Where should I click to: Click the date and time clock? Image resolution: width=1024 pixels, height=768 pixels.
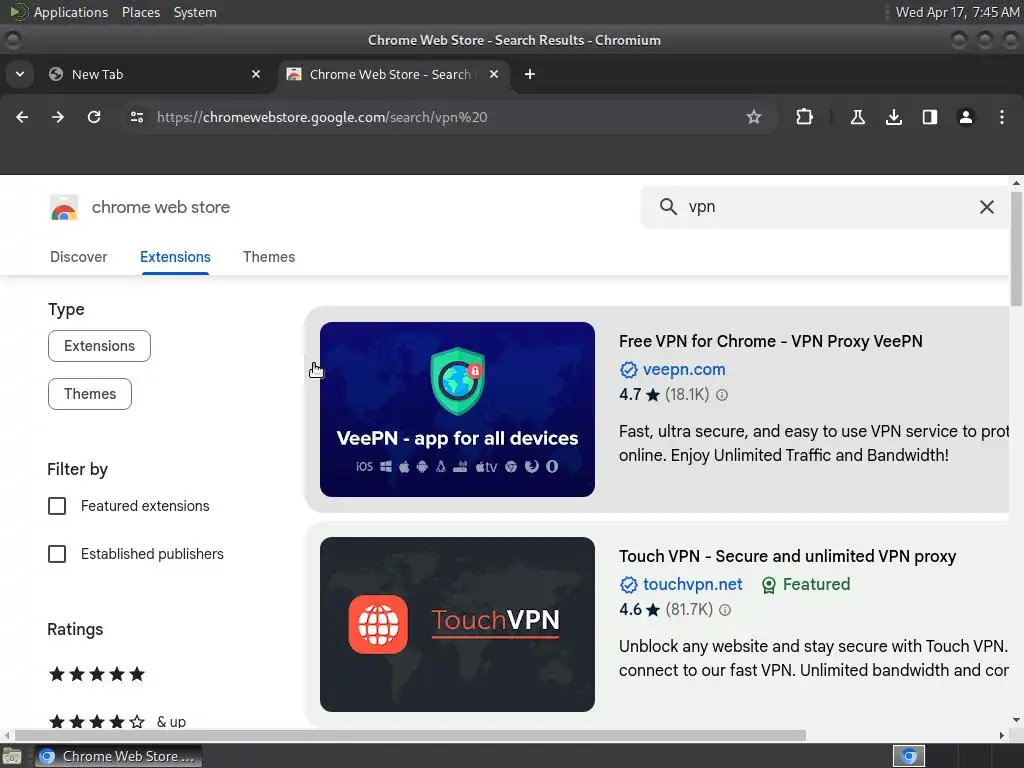pyautogui.click(x=957, y=12)
